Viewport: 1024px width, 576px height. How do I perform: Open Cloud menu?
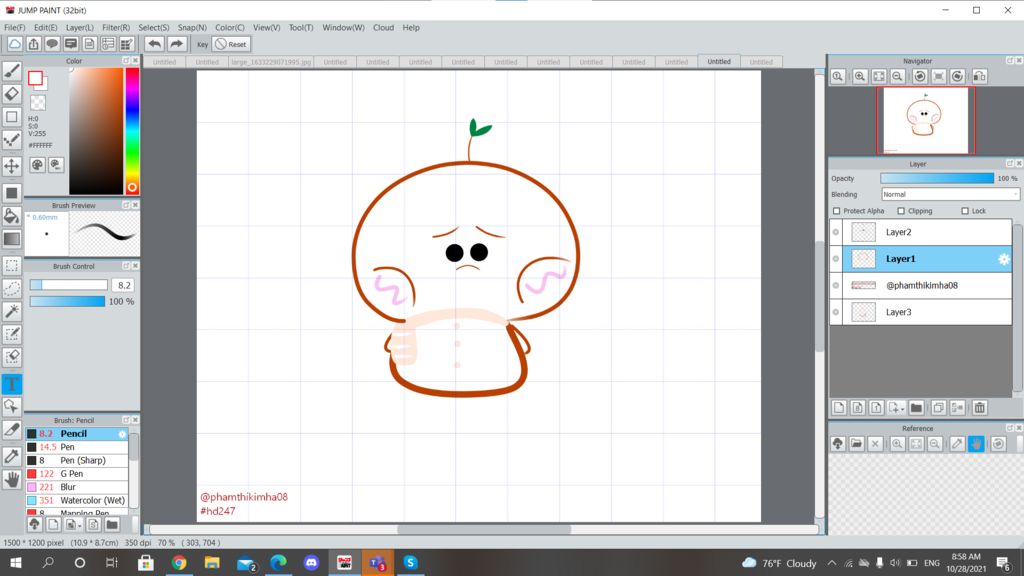click(383, 27)
